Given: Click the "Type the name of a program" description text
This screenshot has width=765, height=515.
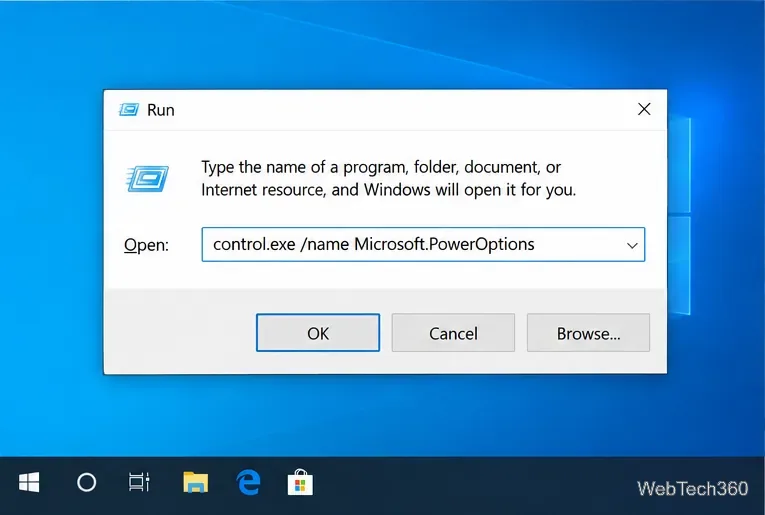Looking at the screenshot, I should coord(389,178).
